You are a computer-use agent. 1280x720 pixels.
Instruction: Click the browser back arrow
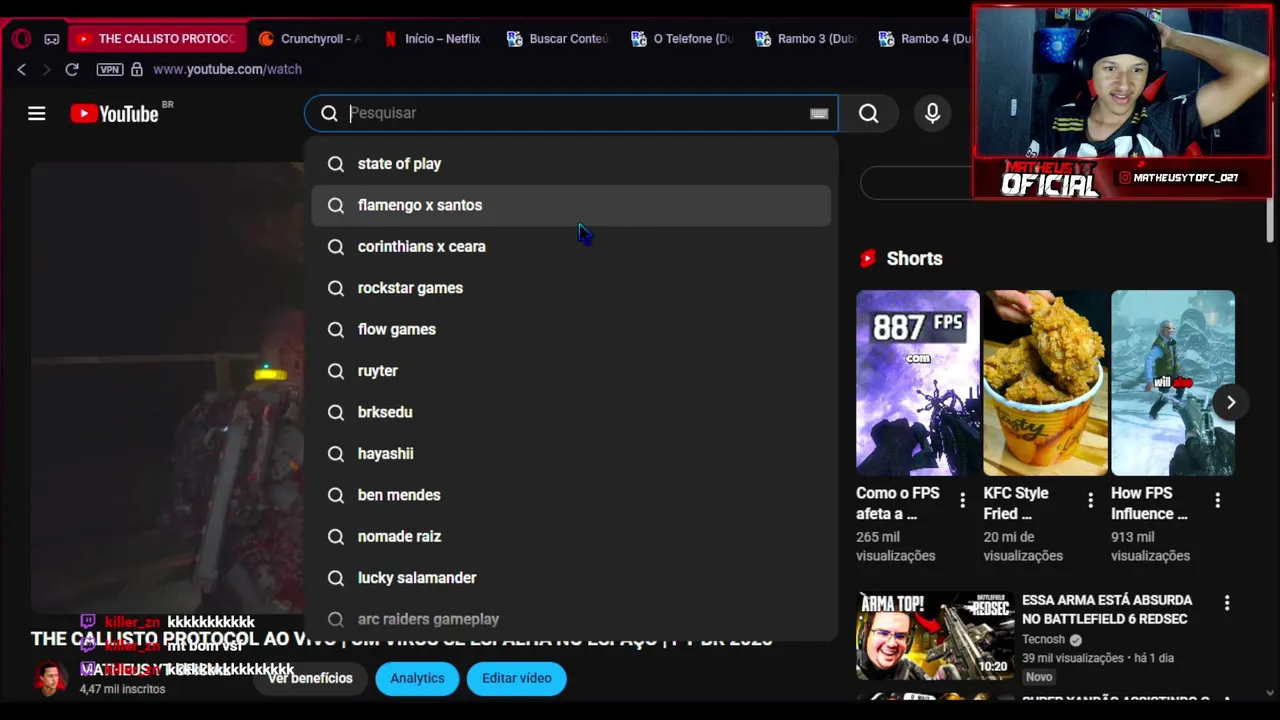point(22,69)
